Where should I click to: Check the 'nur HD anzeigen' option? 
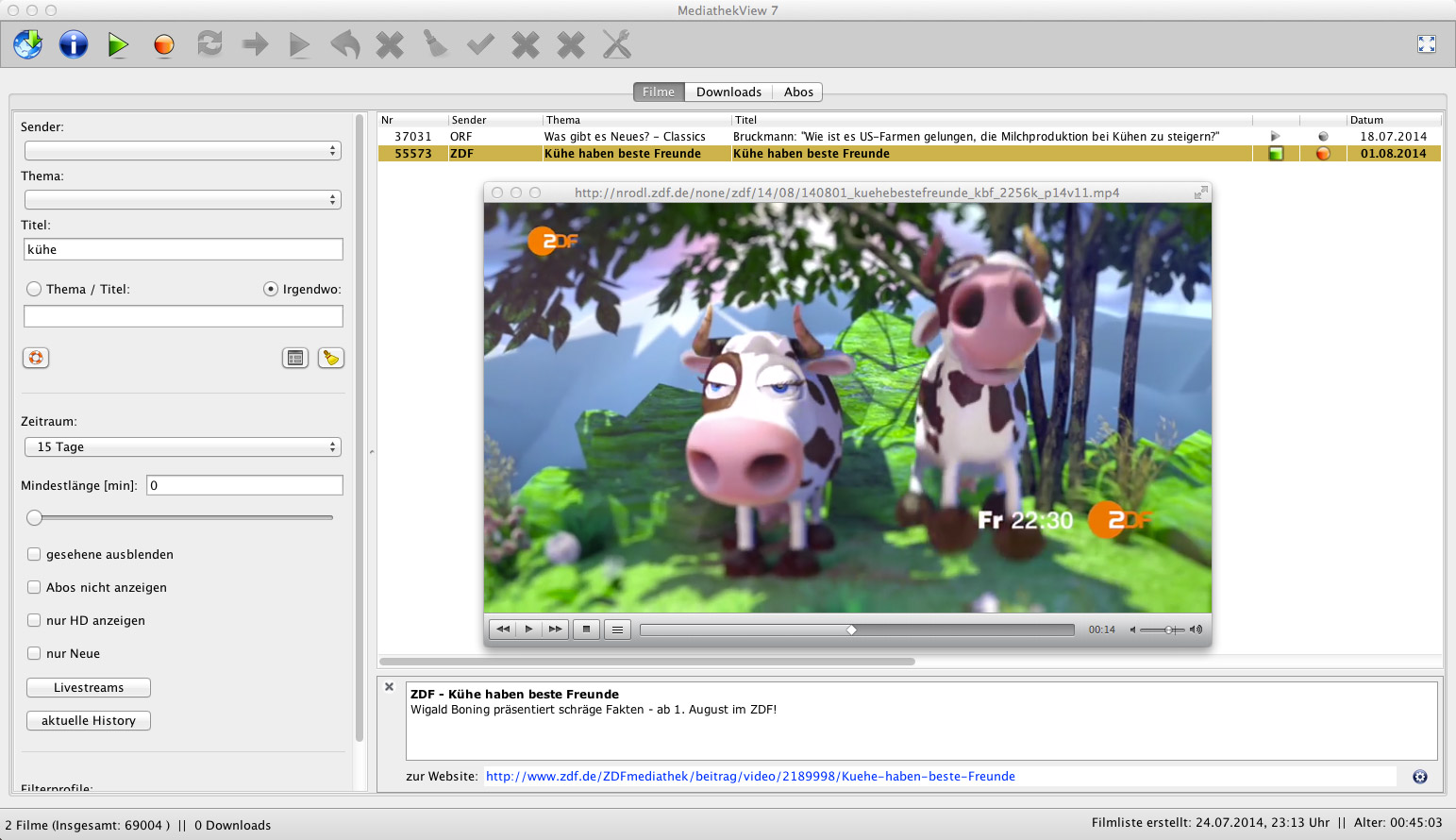click(x=34, y=620)
